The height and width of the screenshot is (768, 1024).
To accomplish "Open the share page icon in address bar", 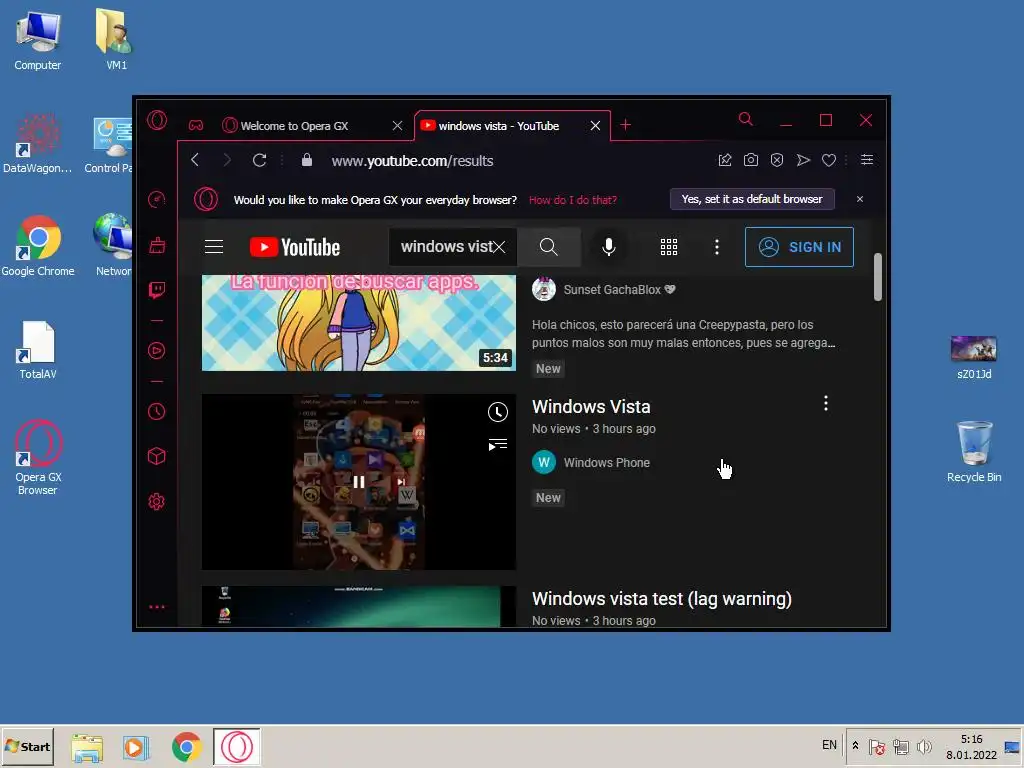I will [725, 160].
